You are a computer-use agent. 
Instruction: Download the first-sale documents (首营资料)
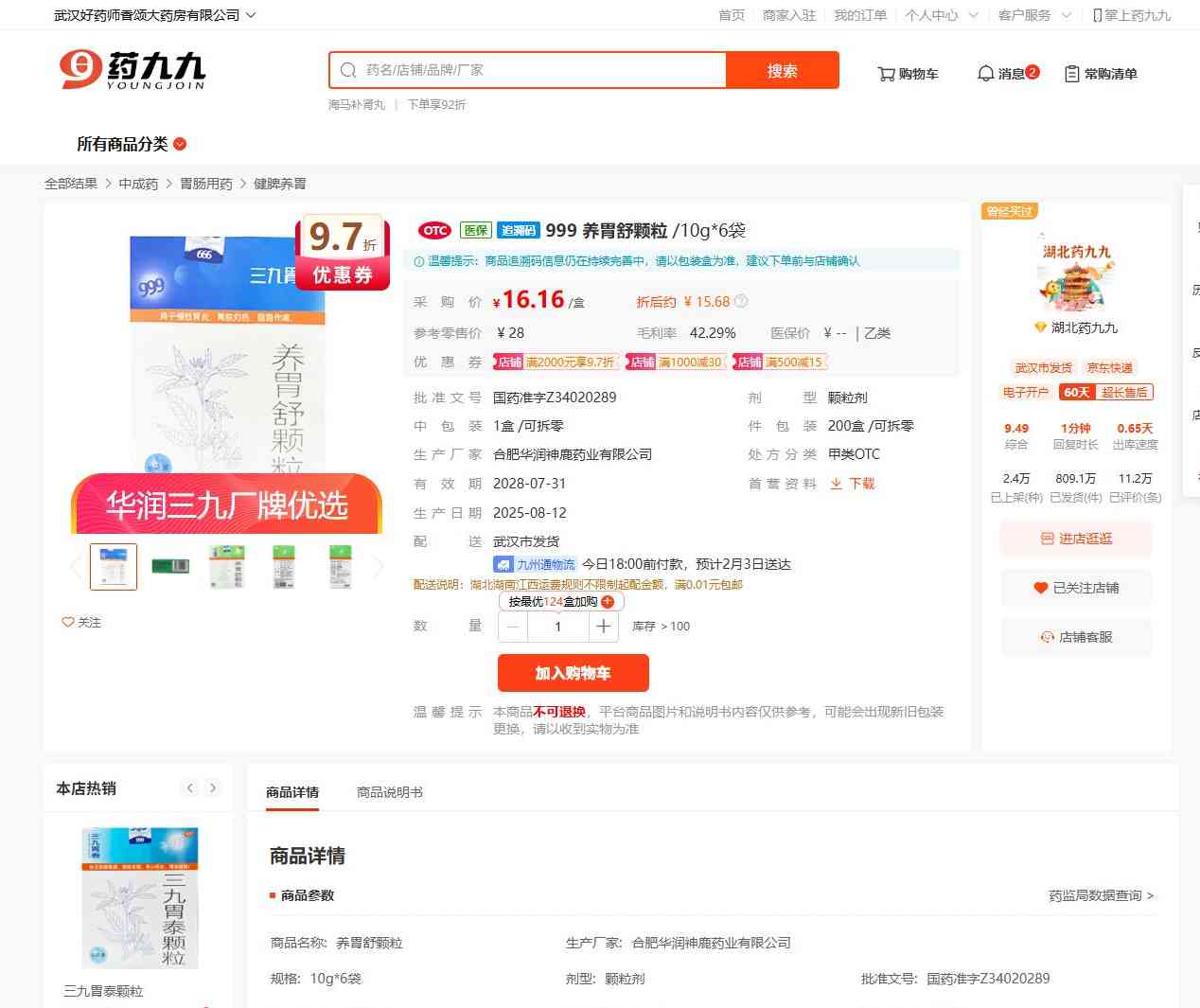[853, 484]
